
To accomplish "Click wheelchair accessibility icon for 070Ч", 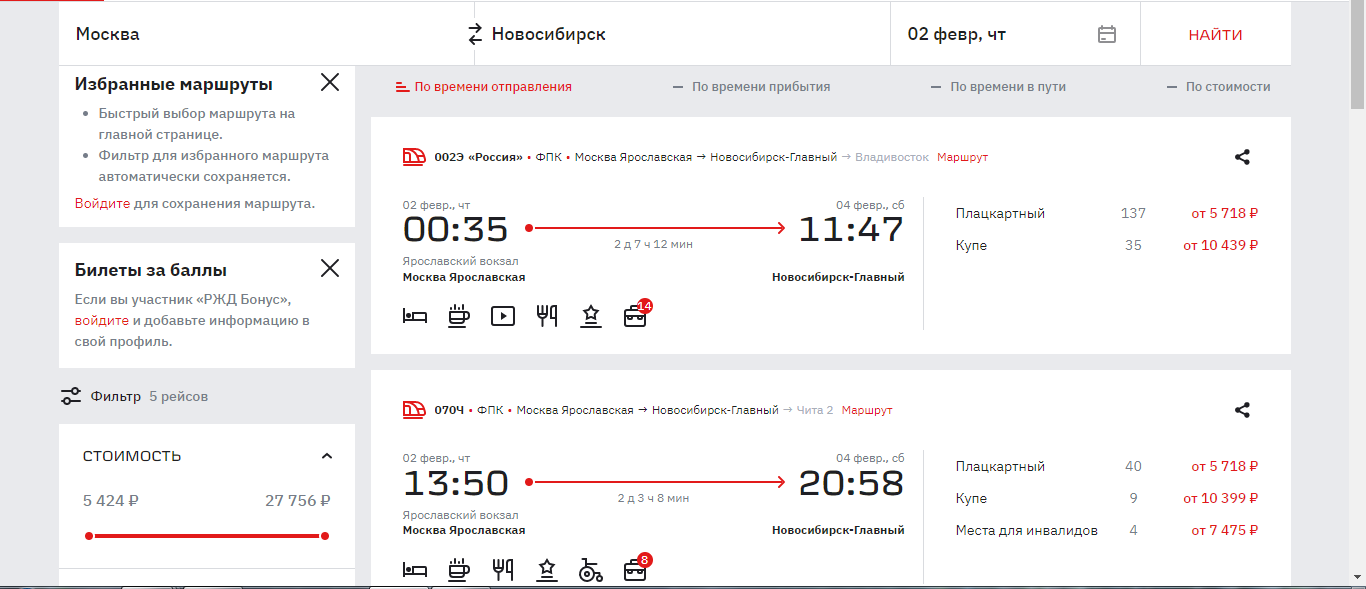I will [x=591, y=570].
